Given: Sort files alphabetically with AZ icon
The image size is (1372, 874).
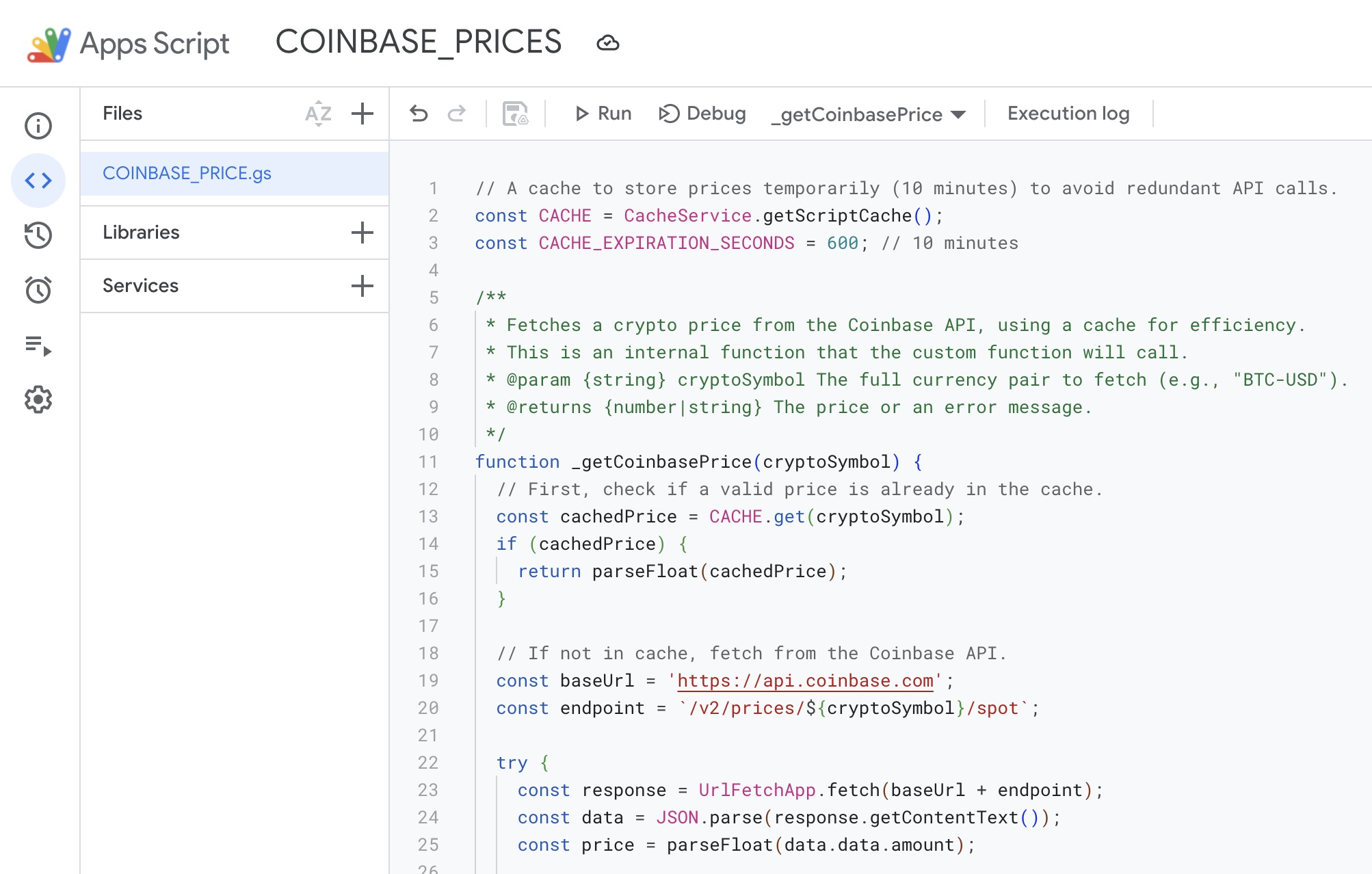Looking at the screenshot, I should tap(318, 114).
